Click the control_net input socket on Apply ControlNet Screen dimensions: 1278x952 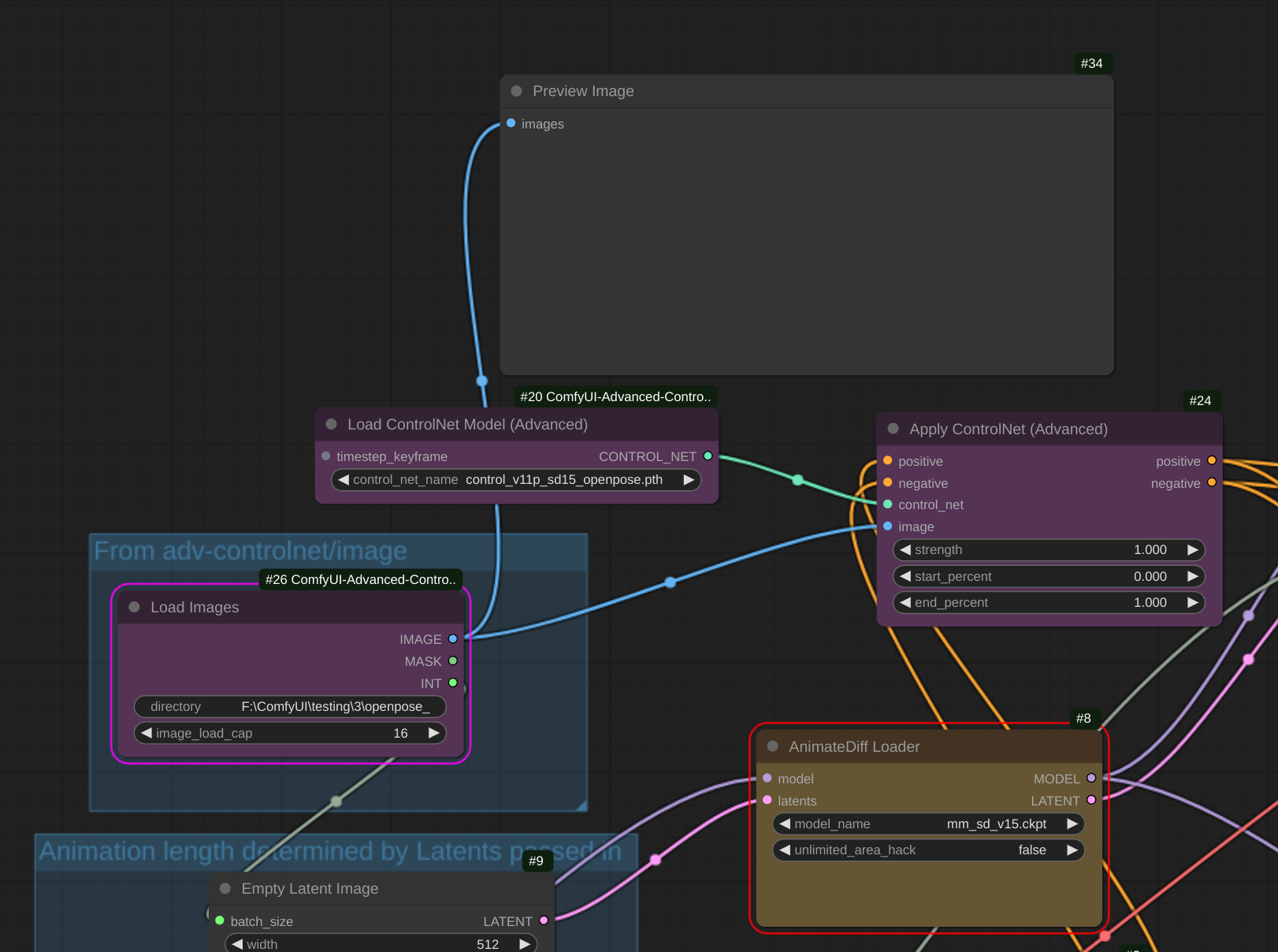coord(887,504)
